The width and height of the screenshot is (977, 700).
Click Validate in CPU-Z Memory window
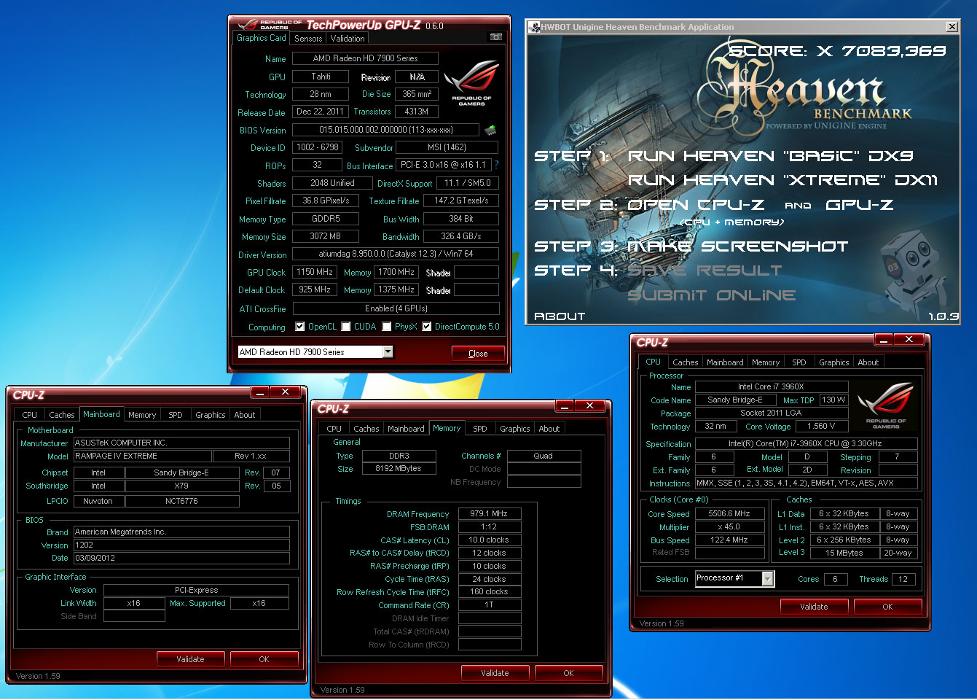[x=495, y=673]
